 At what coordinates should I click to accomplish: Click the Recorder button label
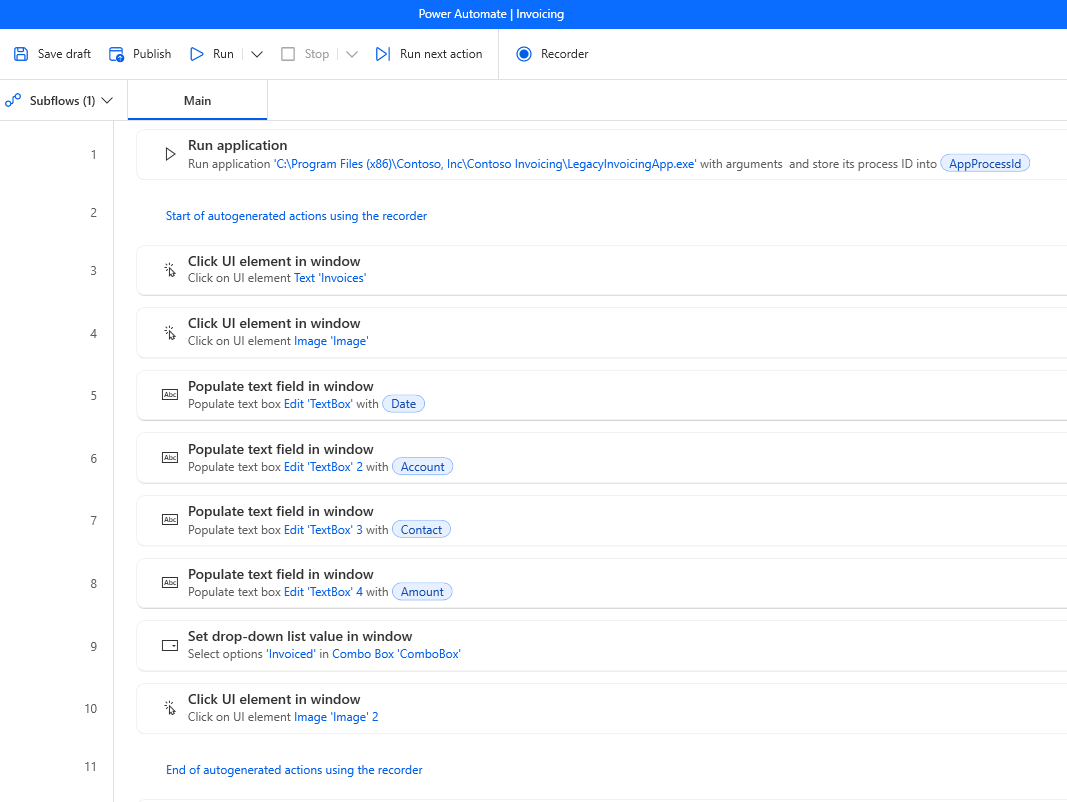pyautogui.click(x=564, y=54)
